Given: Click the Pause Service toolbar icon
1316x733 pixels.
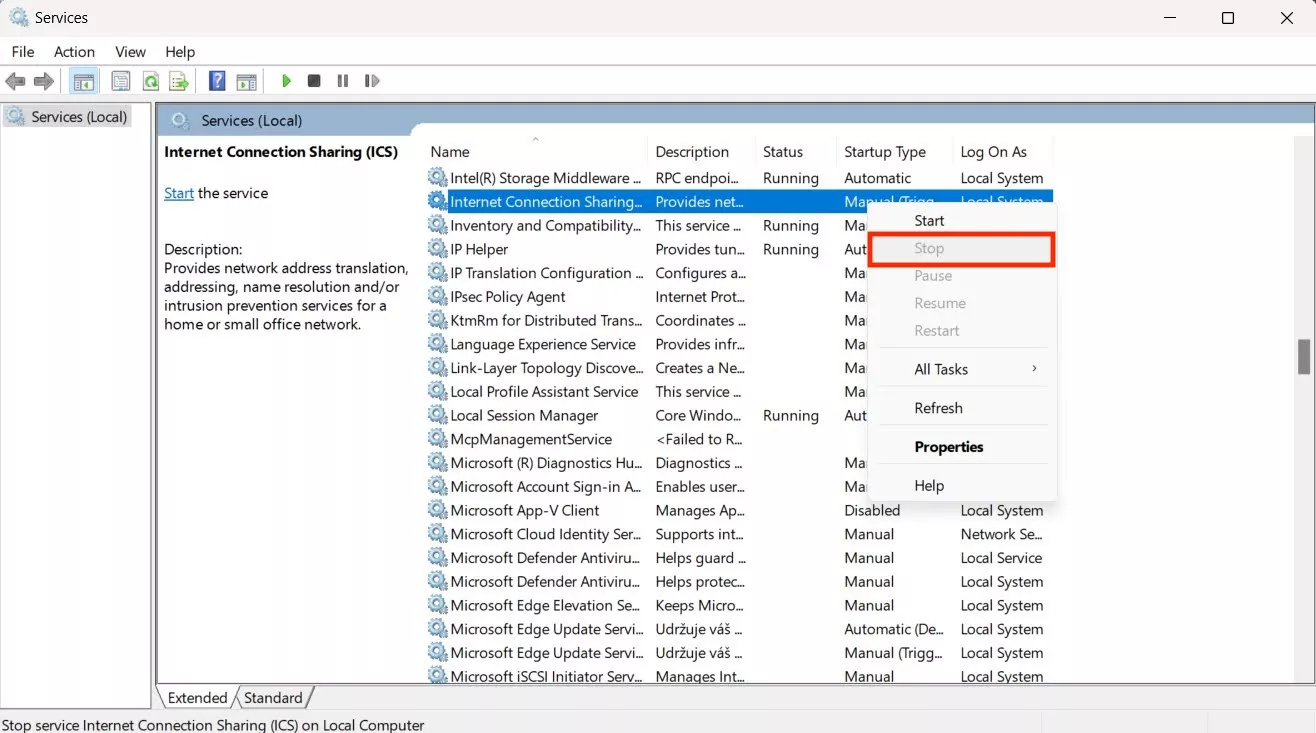Looking at the screenshot, I should point(343,81).
